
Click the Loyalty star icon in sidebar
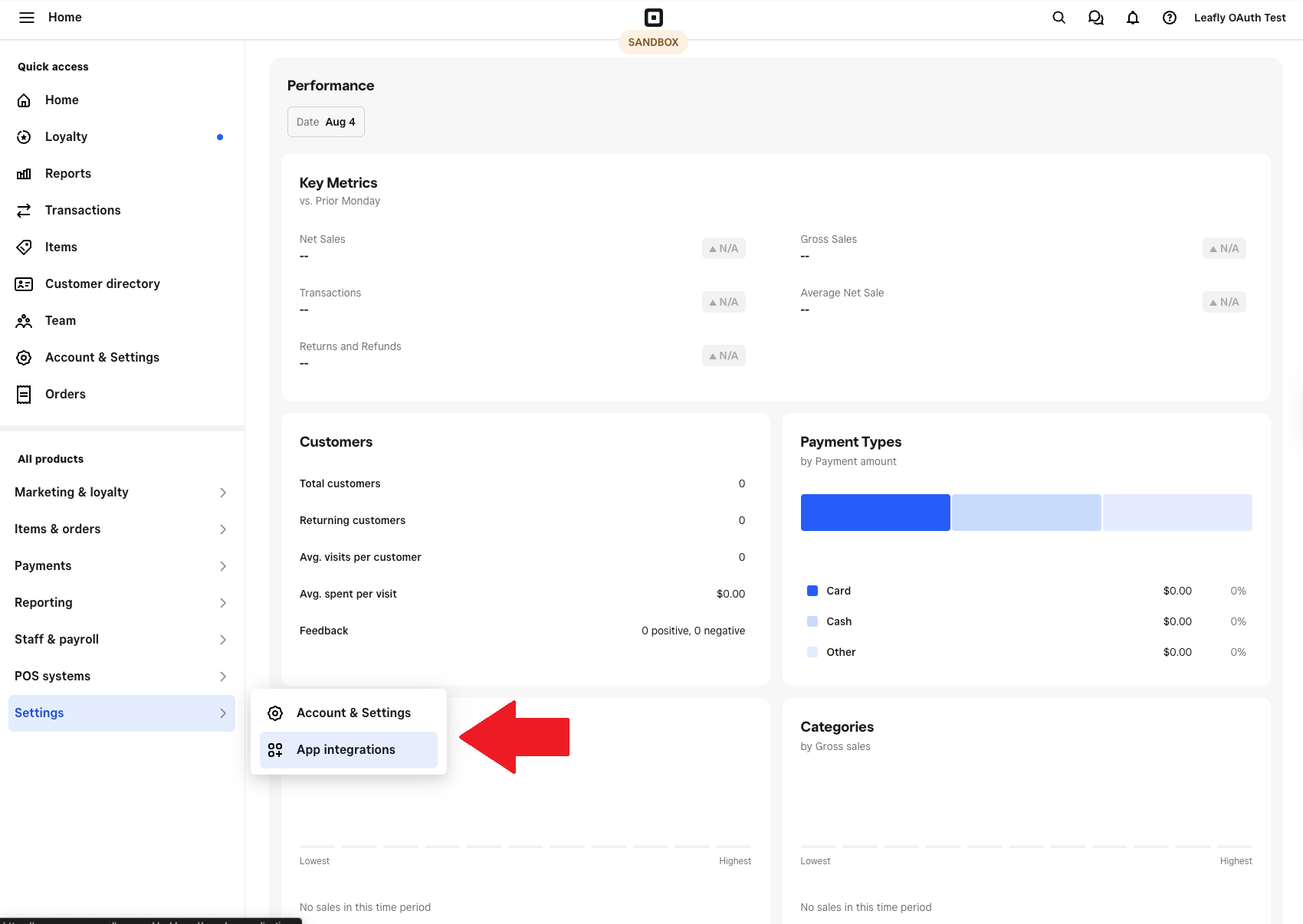click(25, 137)
